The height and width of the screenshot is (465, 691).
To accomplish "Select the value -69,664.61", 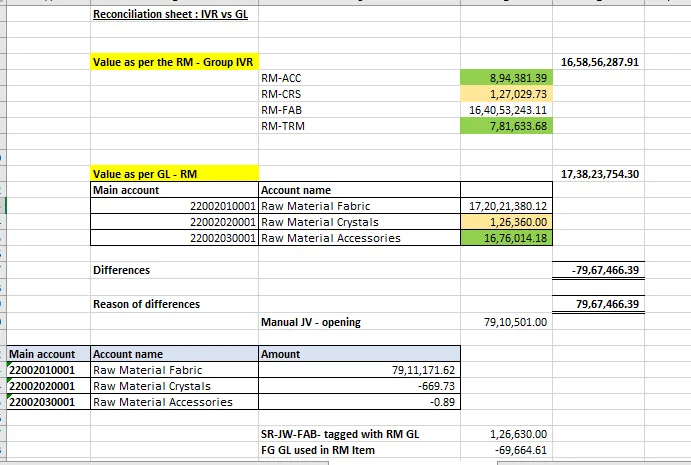I will click(x=506, y=450).
